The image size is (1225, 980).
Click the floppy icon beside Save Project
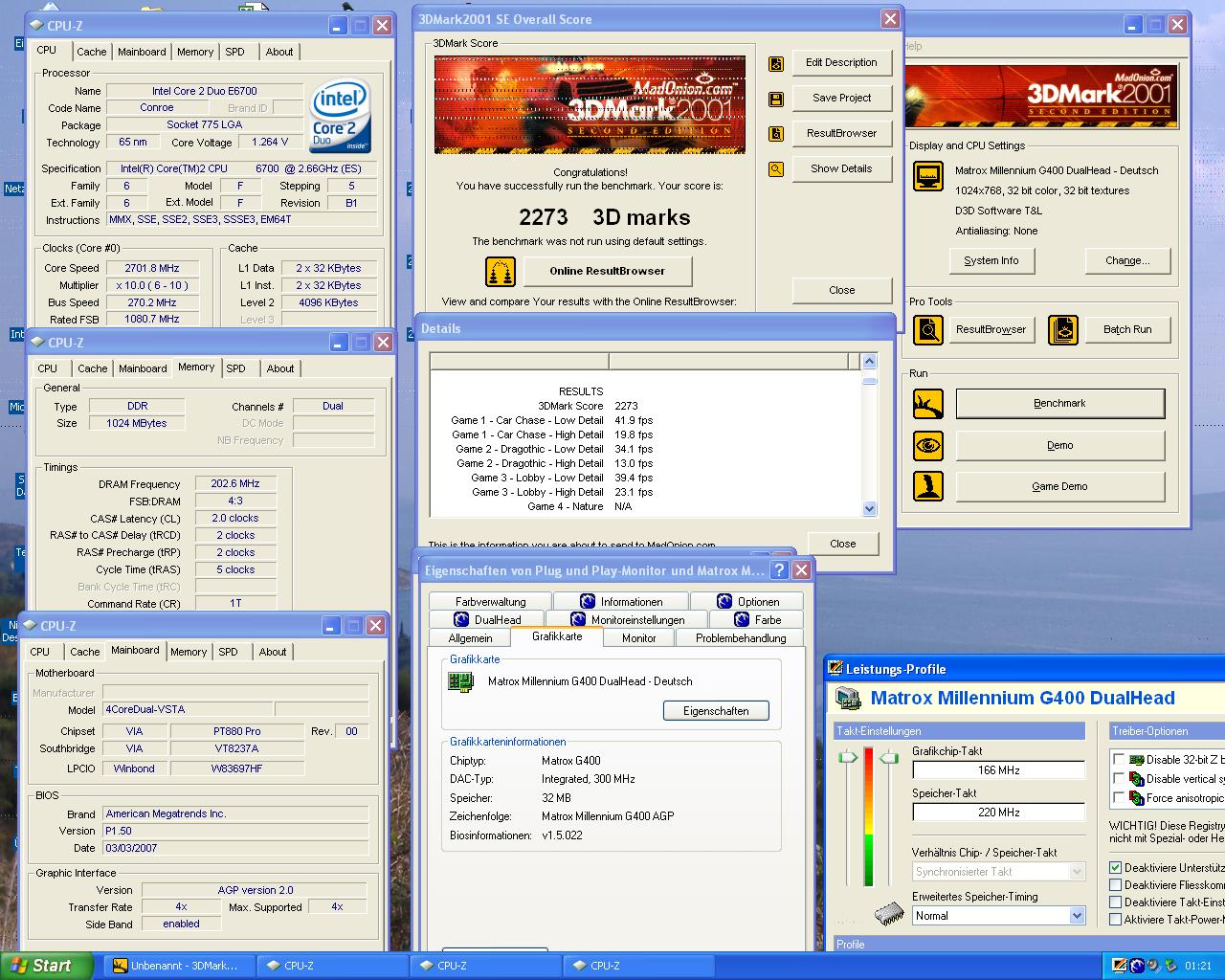(x=776, y=99)
